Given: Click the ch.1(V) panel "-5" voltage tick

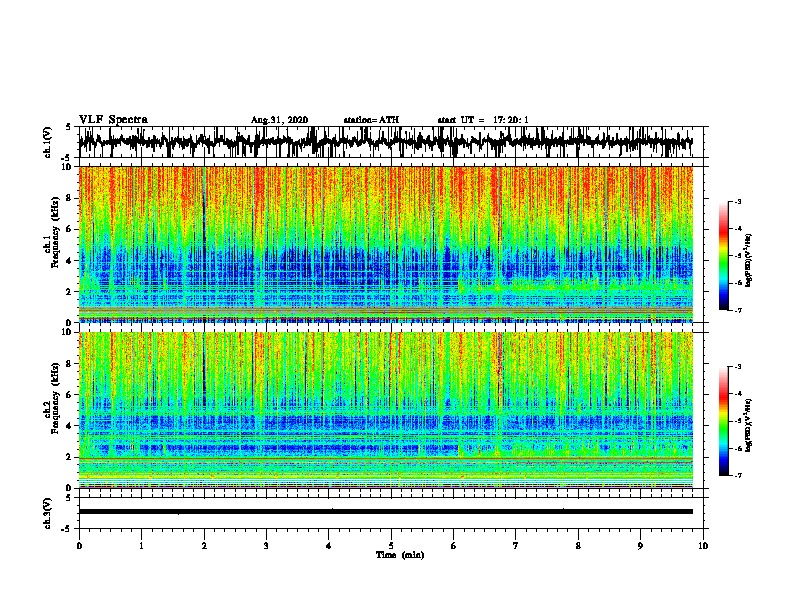Looking at the screenshot, I should click(x=67, y=158).
